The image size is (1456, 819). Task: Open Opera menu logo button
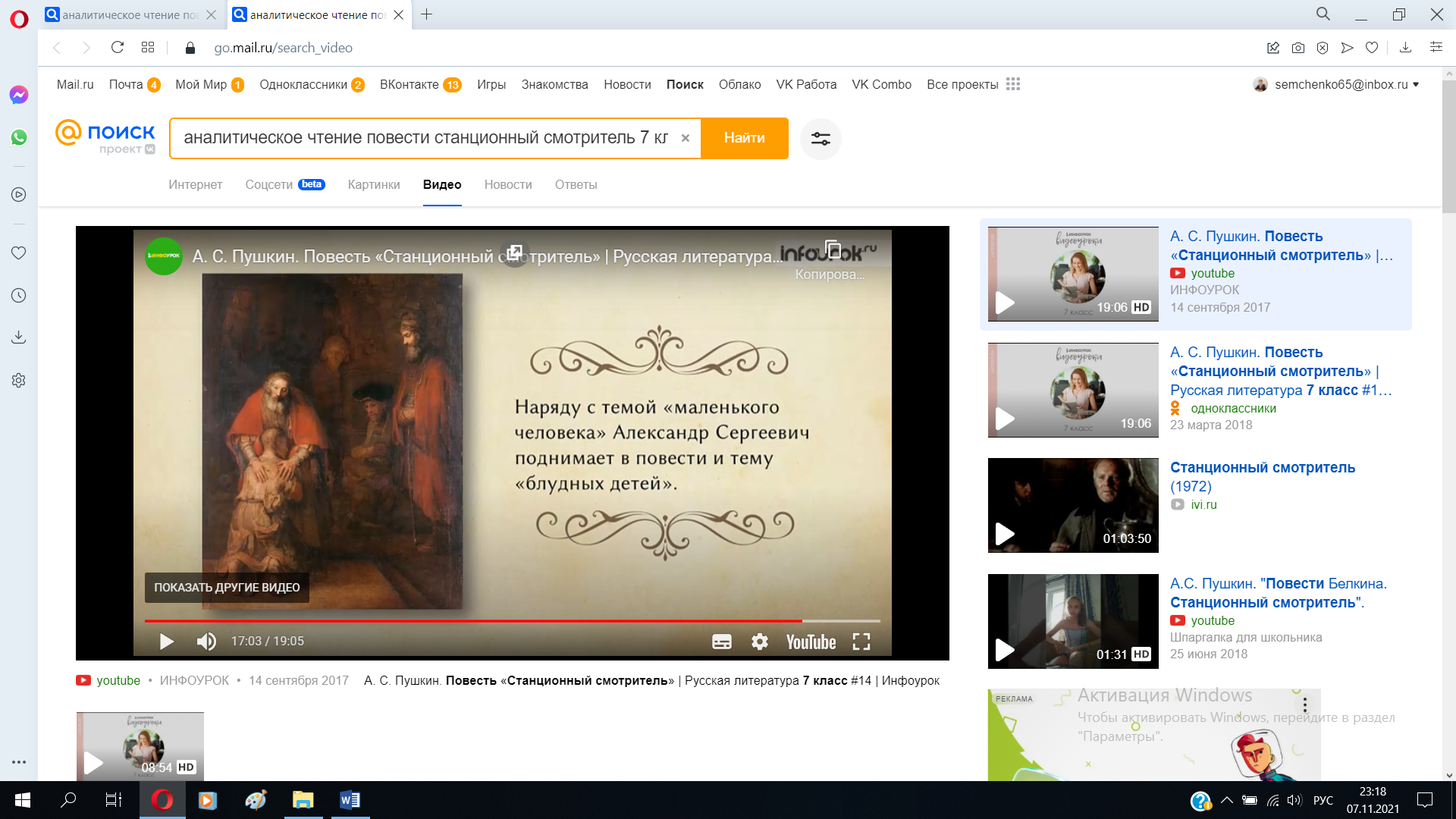pyautogui.click(x=19, y=19)
